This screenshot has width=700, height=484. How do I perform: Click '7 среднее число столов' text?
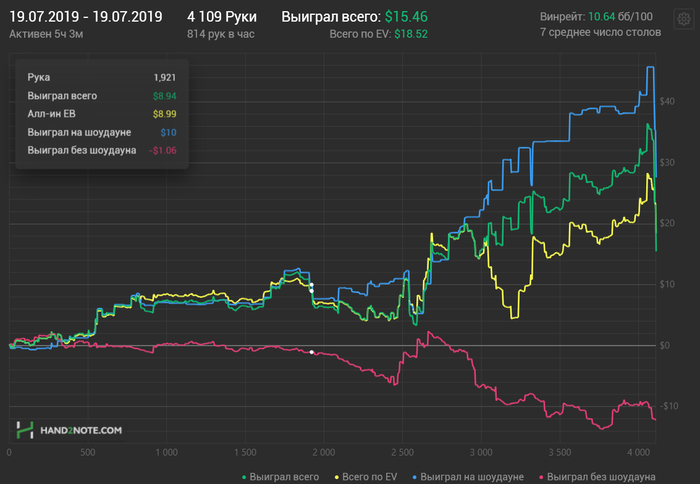[x=600, y=32]
